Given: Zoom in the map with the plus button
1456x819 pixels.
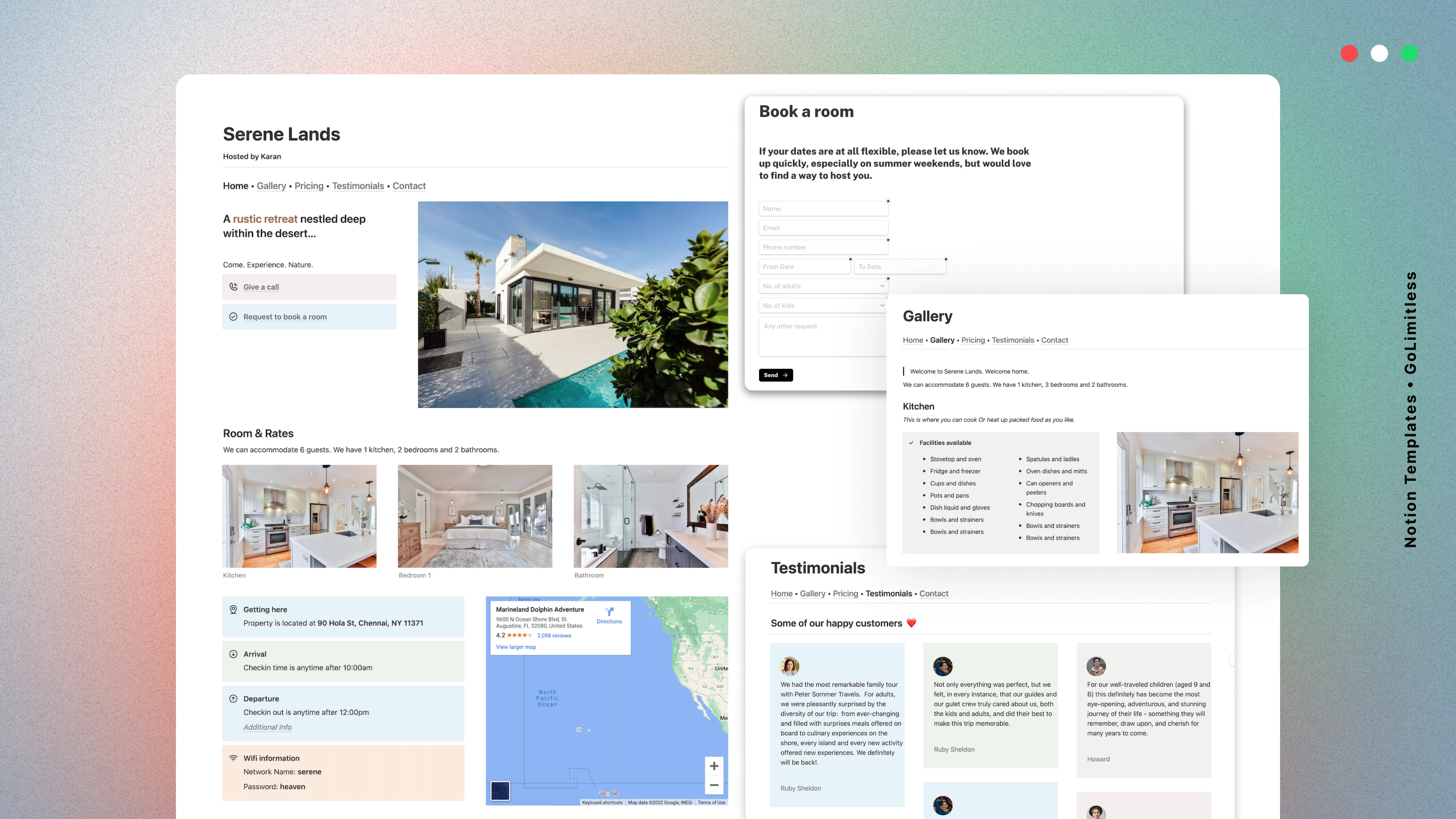Looking at the screenshot, I should pos(714,766).
